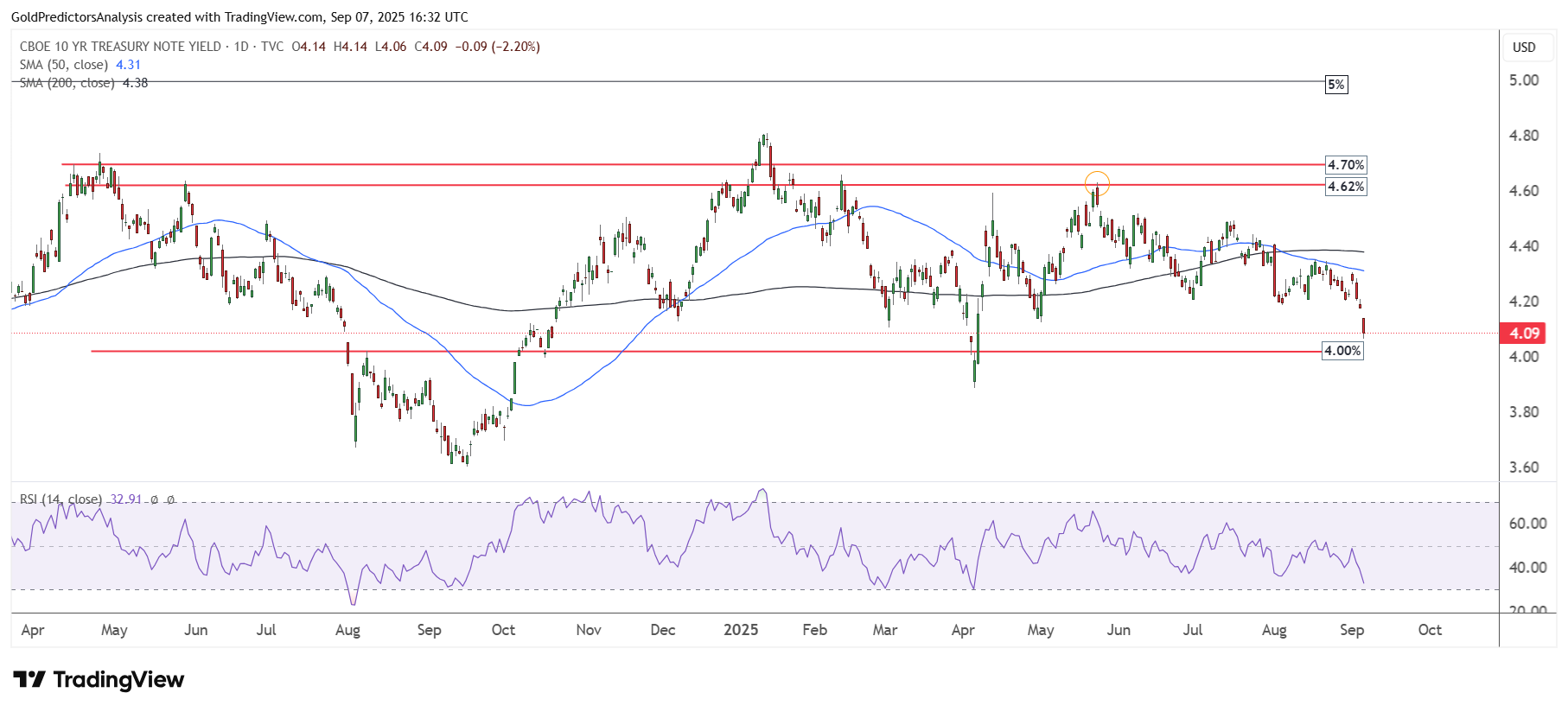Image resolution: width=1568 pixels, height=712 pixels.
Task: Click the 3.60 price axis value
Action: [1524, 467]
